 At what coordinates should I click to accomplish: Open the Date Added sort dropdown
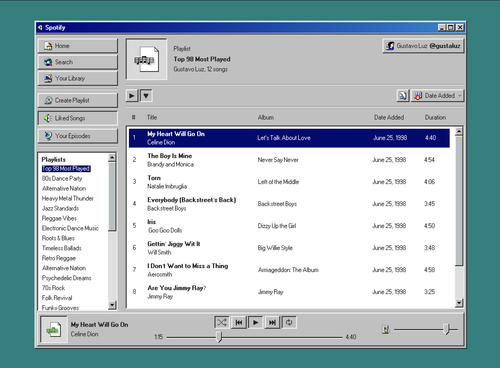pyautogui.click(x=437, y=96)
